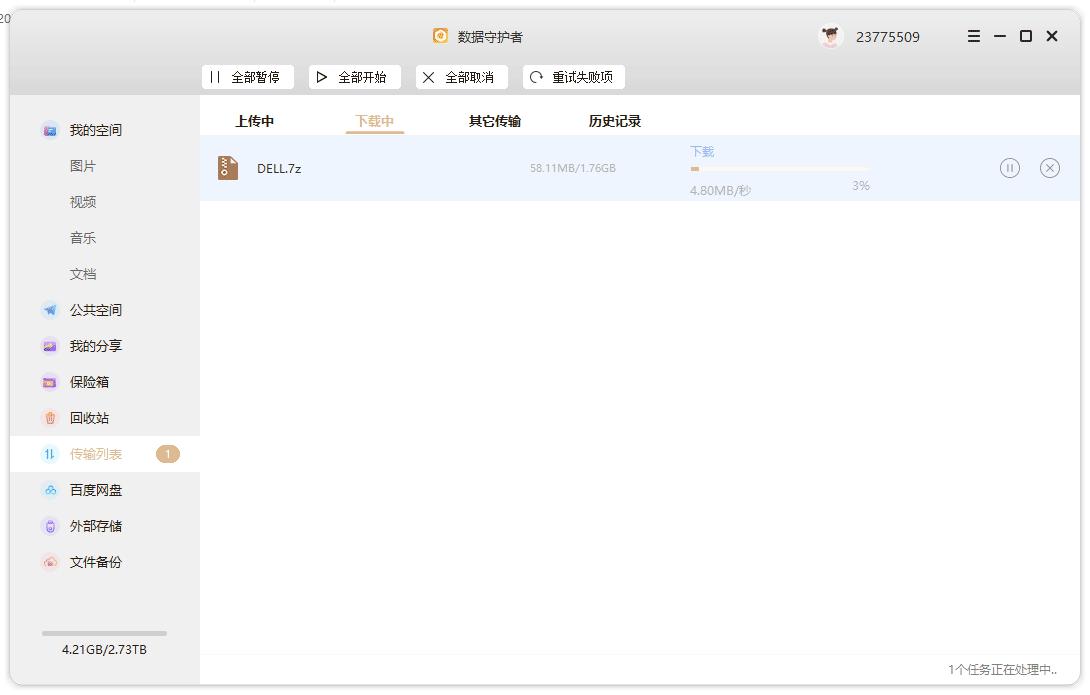The height and width of the screenshot is (695, 1090).
Task: Open 外部存储 external storage
Action: pos(95,525)
